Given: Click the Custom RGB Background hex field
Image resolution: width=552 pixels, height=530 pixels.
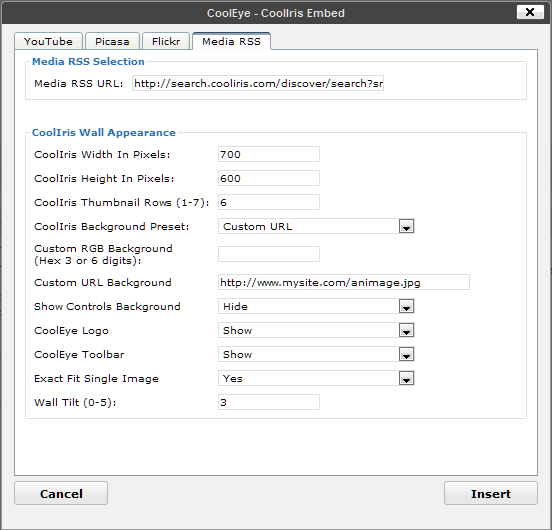Looking at the screenshot, I should pos(269,254).
